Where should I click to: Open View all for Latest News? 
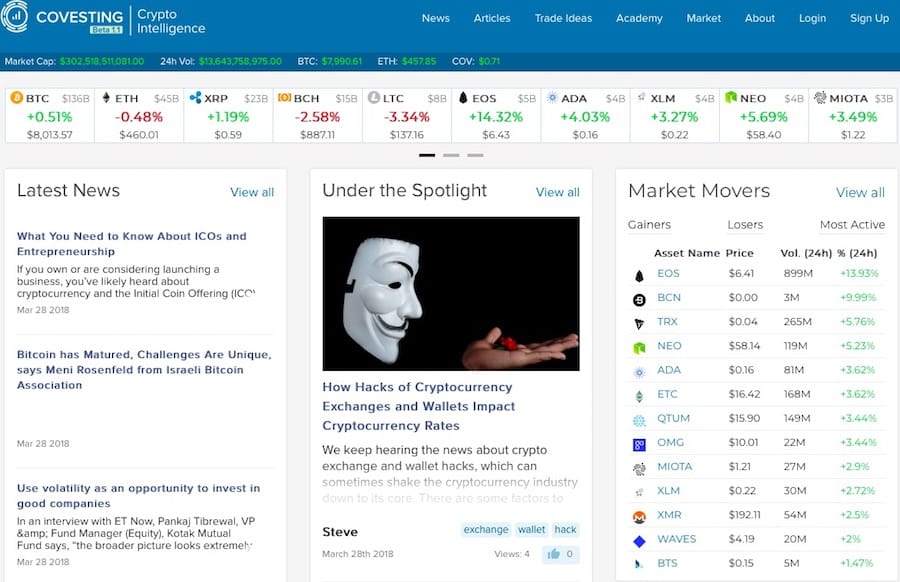tap(251, 192)
